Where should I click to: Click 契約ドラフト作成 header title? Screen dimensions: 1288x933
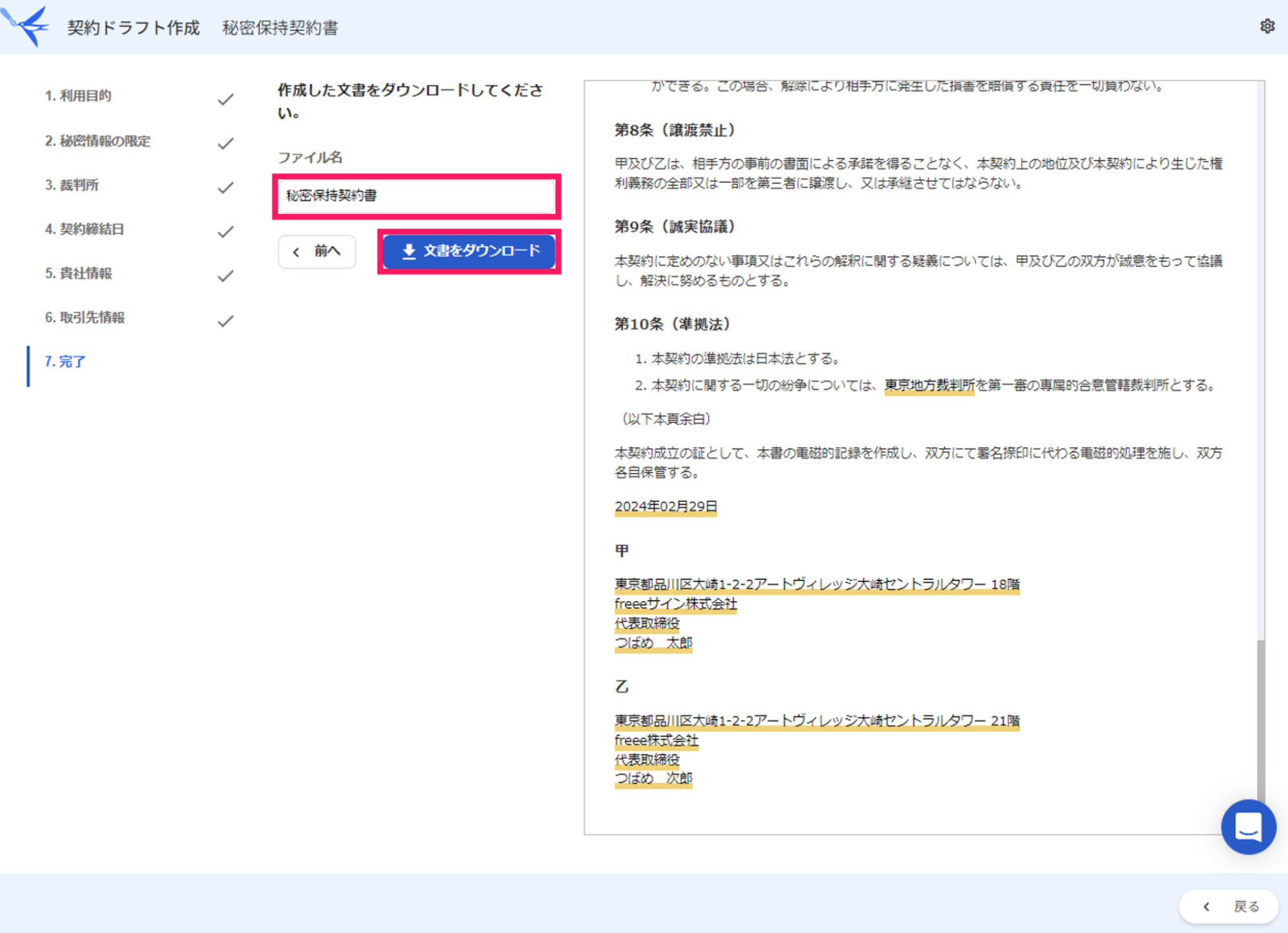pyautogui.click(x=133, y=28)
